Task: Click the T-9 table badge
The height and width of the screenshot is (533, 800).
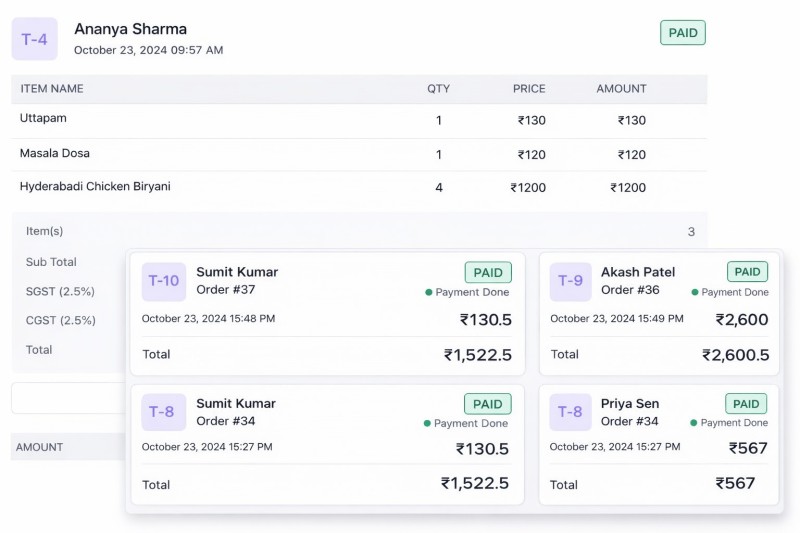Action: click(x=570, y=281)
